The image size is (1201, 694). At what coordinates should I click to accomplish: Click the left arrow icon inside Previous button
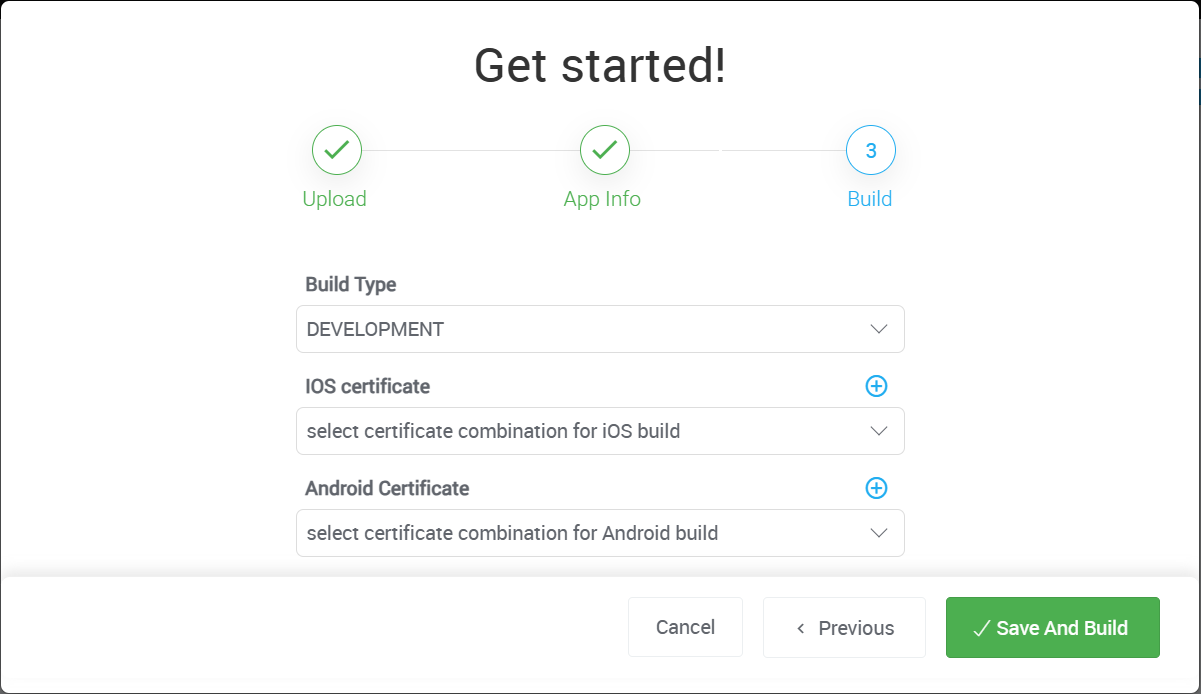(x=800, y=627)
